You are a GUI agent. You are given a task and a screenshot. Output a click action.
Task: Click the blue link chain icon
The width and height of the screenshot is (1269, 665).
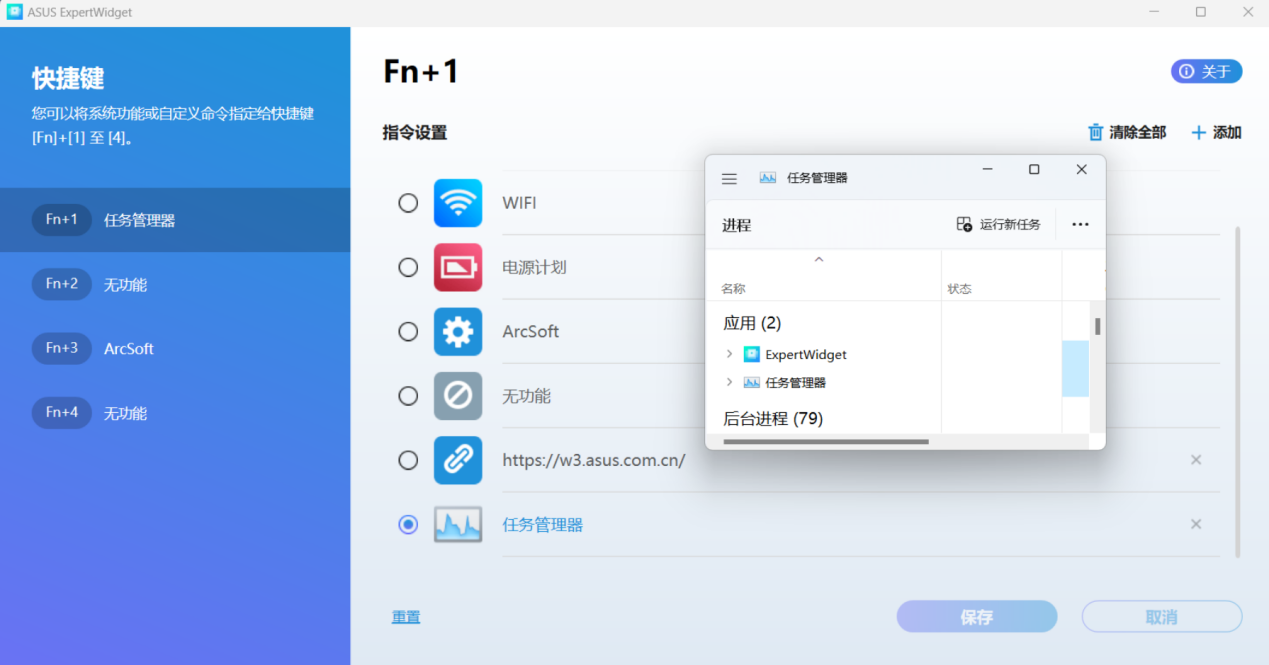pyautogui.click(x=458, y=460)
